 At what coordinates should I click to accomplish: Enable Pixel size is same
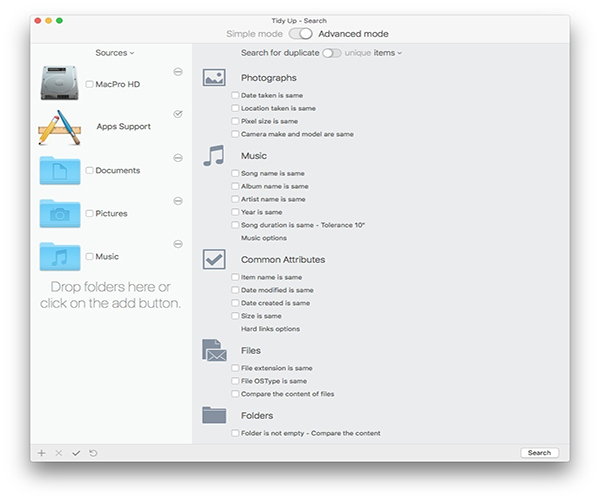pyautogui.click(x=235, y=121)
